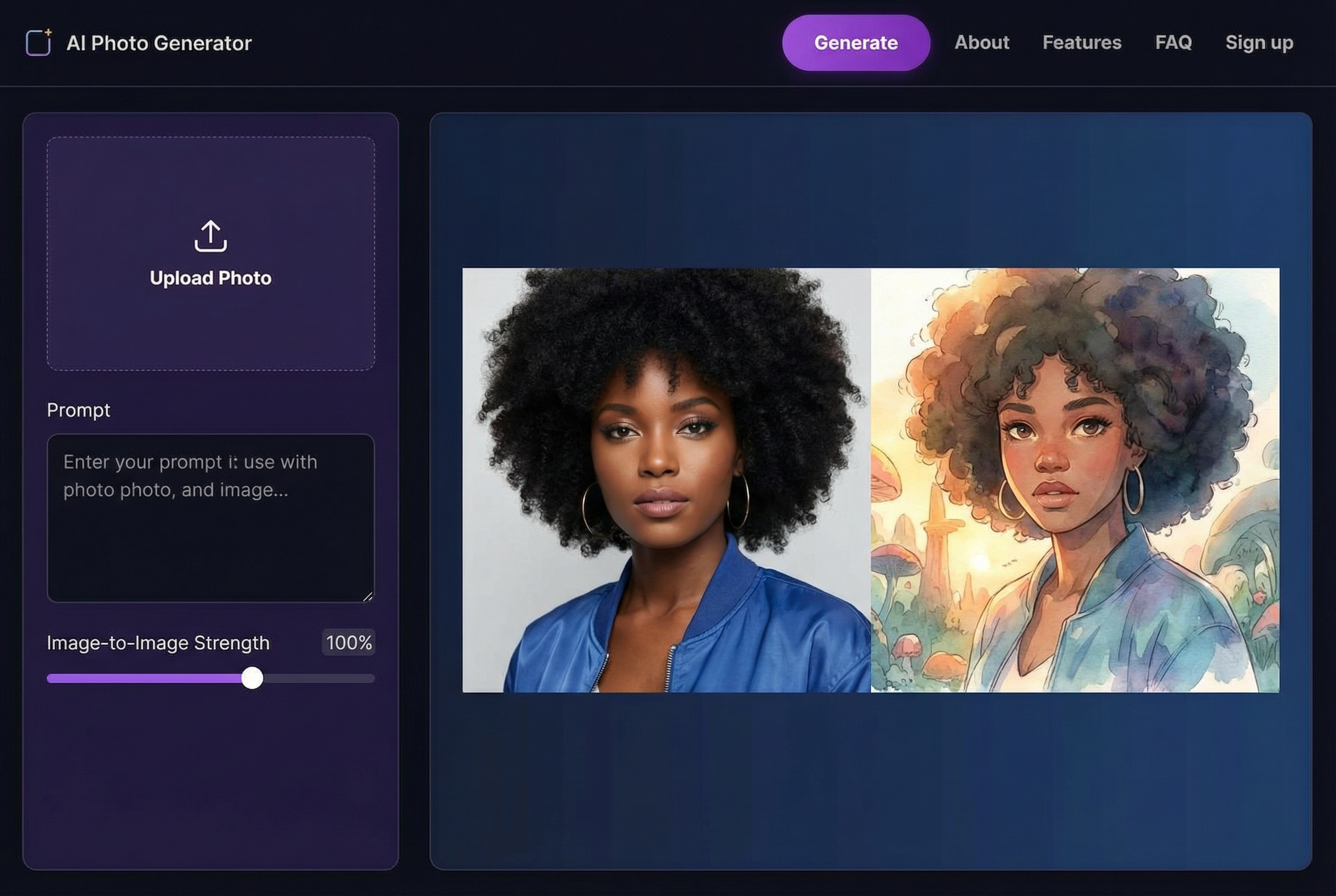Open the Sign up page

[x=1259, y=43]
